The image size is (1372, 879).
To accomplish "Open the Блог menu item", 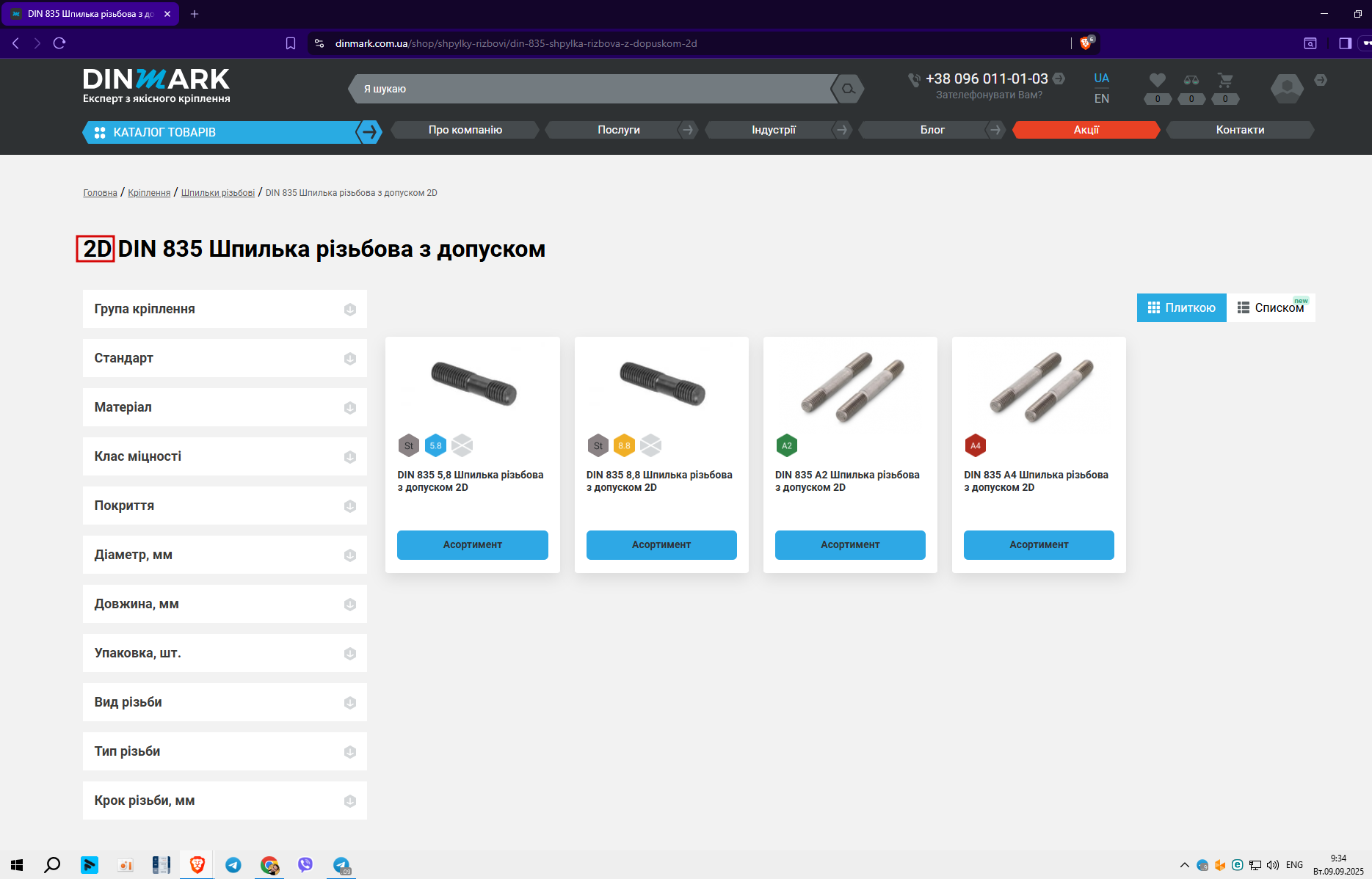I will coord(932,130).
